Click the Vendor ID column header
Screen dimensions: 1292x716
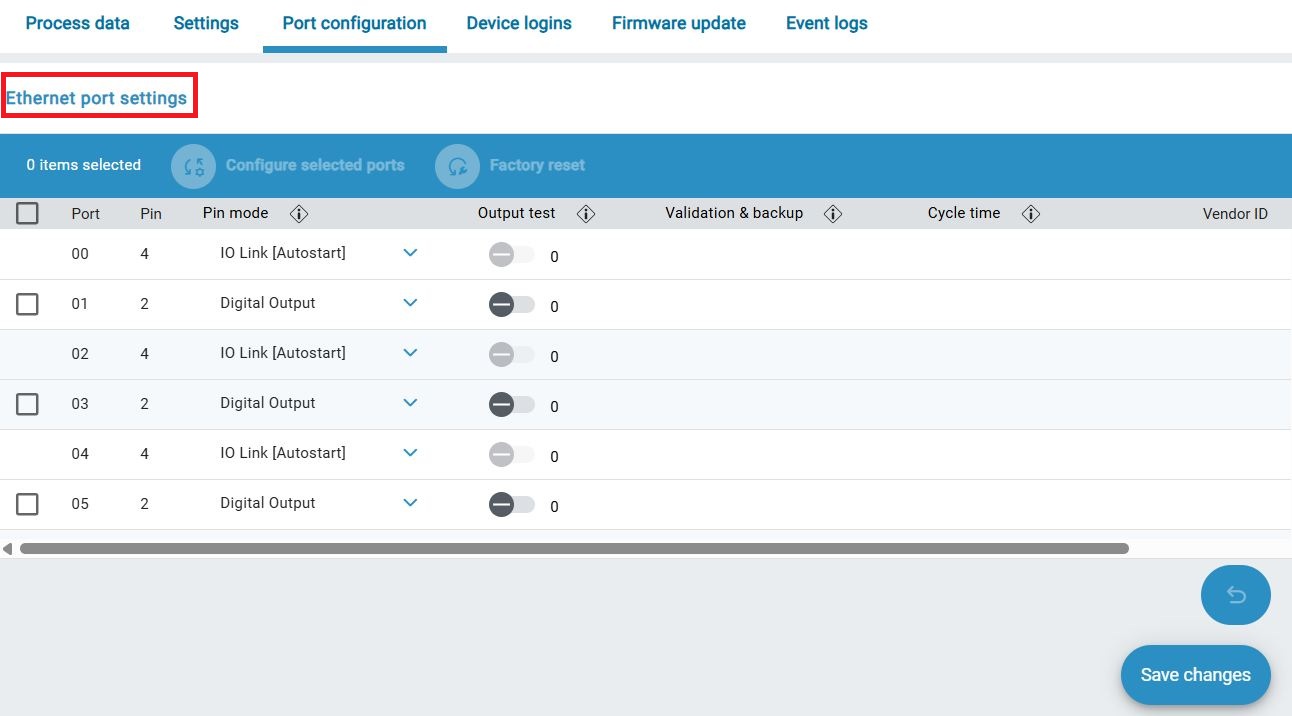pos(1235,214)
